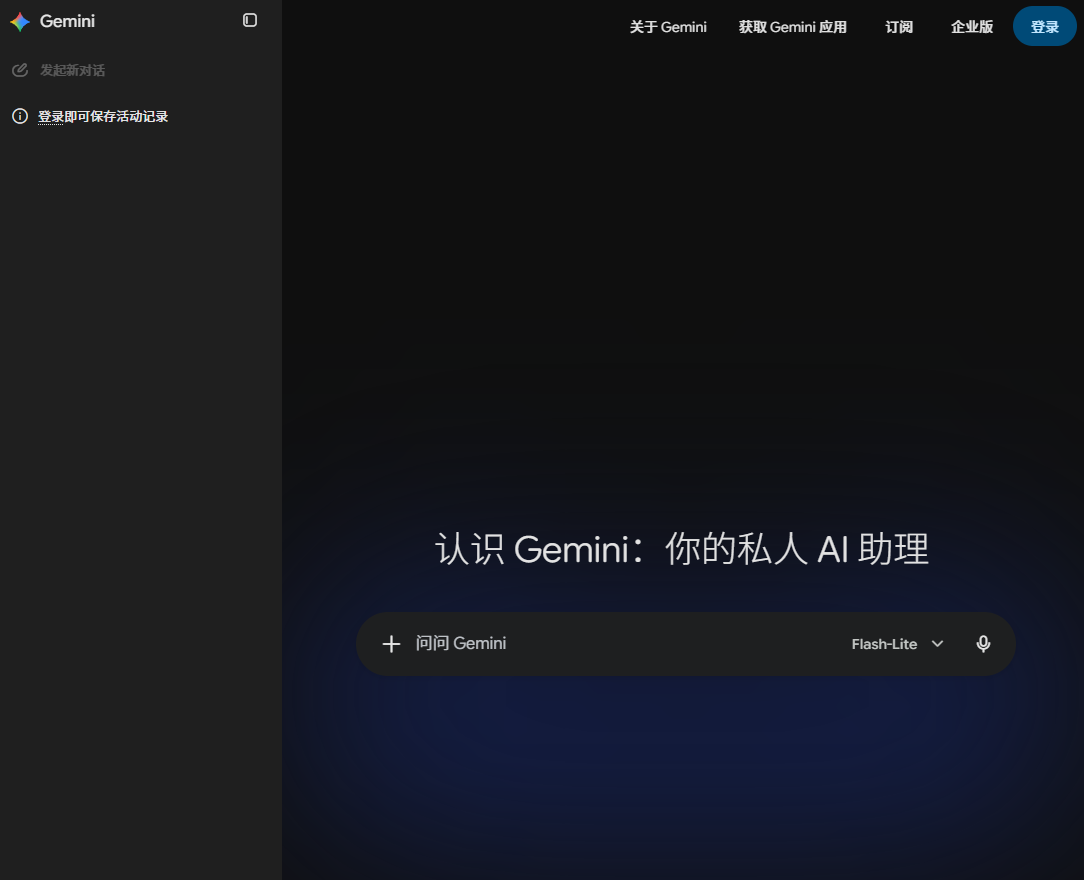Viewport: 1084px width, 880px height.
Task: Open the 企业版 navigation link
Action: [x=971, y=27]
